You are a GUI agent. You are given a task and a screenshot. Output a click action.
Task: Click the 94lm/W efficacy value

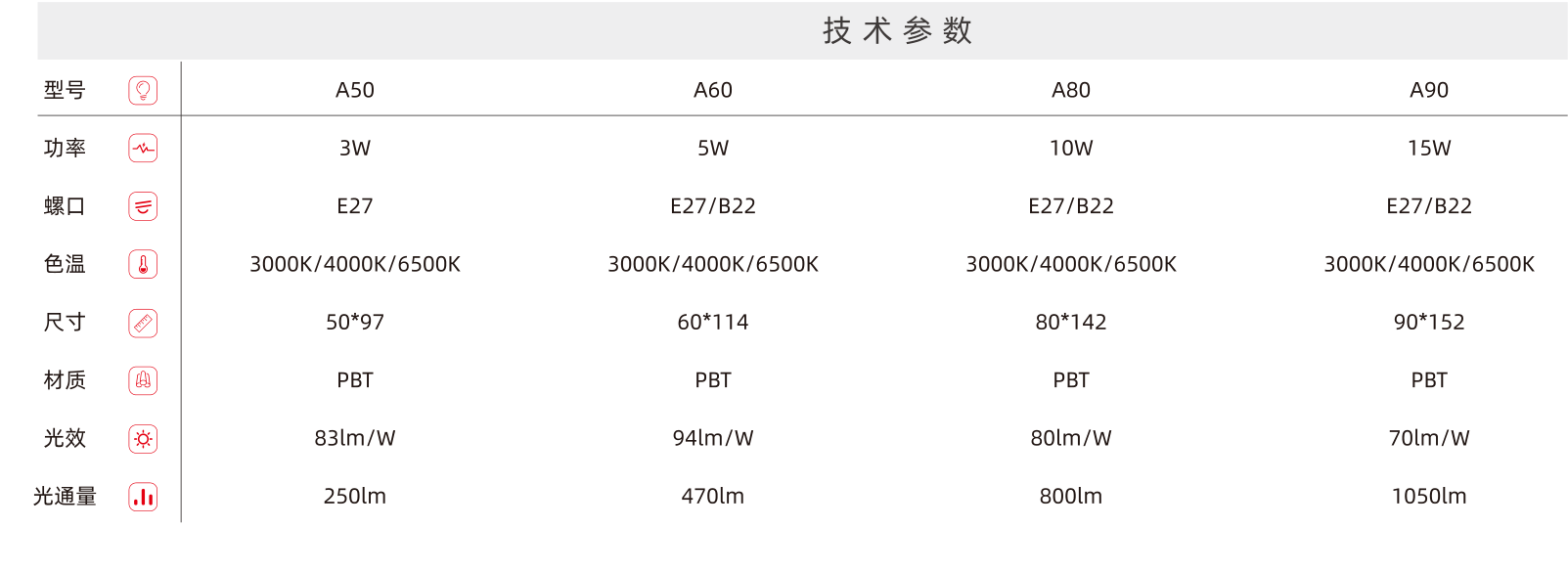(x=713, y=438)
